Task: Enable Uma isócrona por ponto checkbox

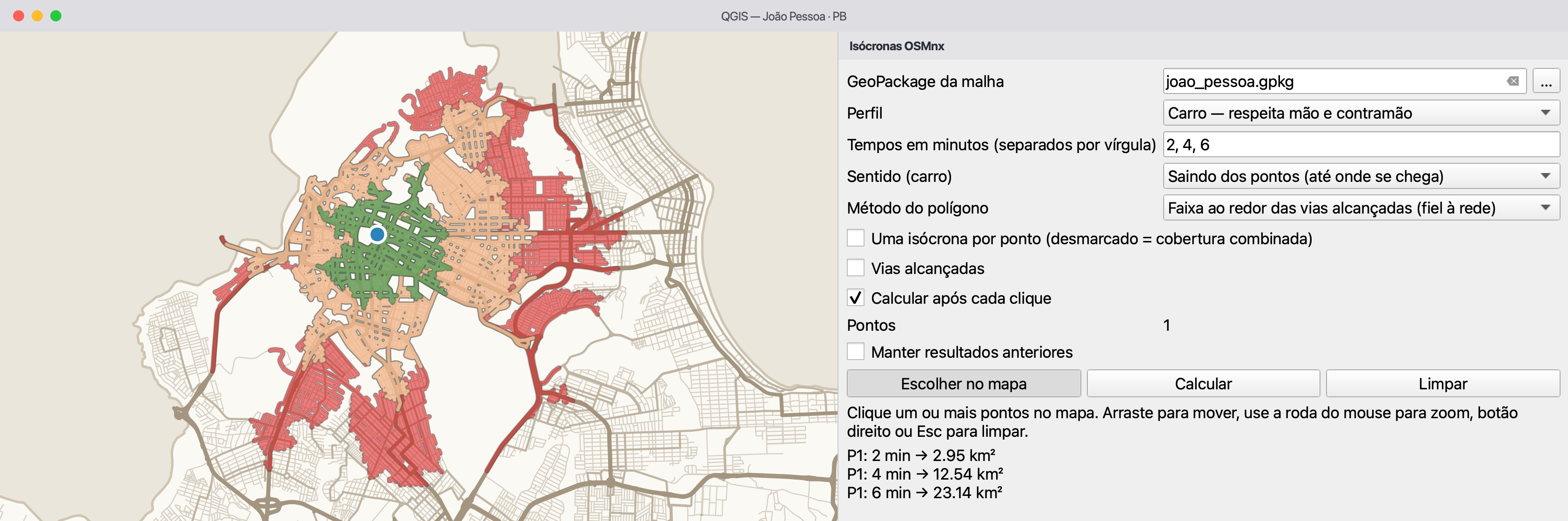Action: [x=856, y=238]
